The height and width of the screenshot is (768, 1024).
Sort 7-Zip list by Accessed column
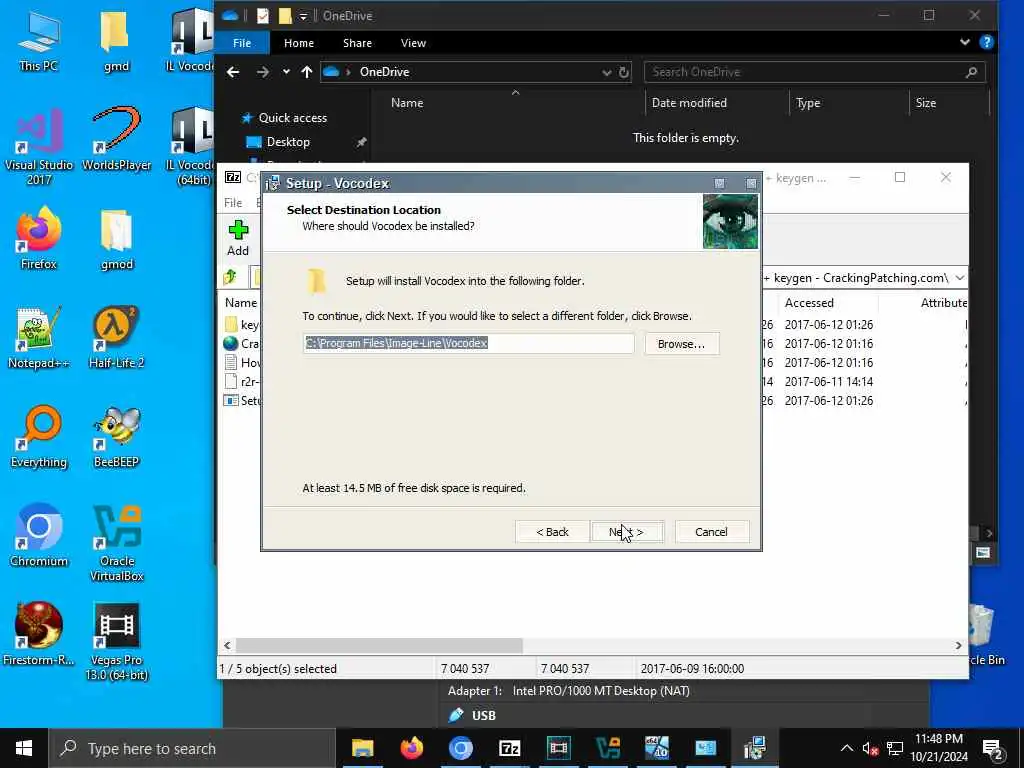[808, 302]
